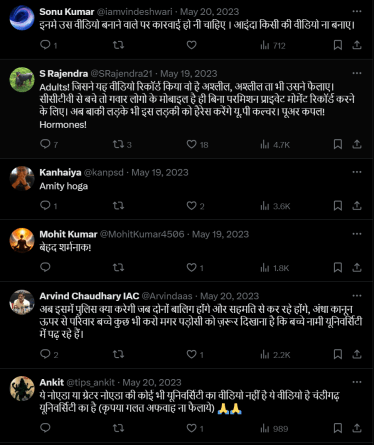Open May 19, 2023 timestamp on Kanhaiya's tweet
The image size is (374, 445).
coord(160,172)
